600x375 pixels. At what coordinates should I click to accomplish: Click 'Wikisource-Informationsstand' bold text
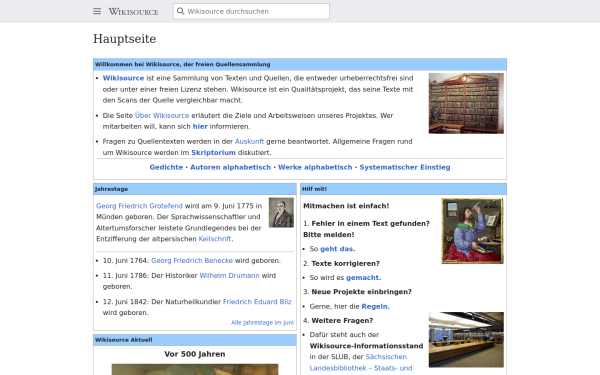tap(366, 346)
